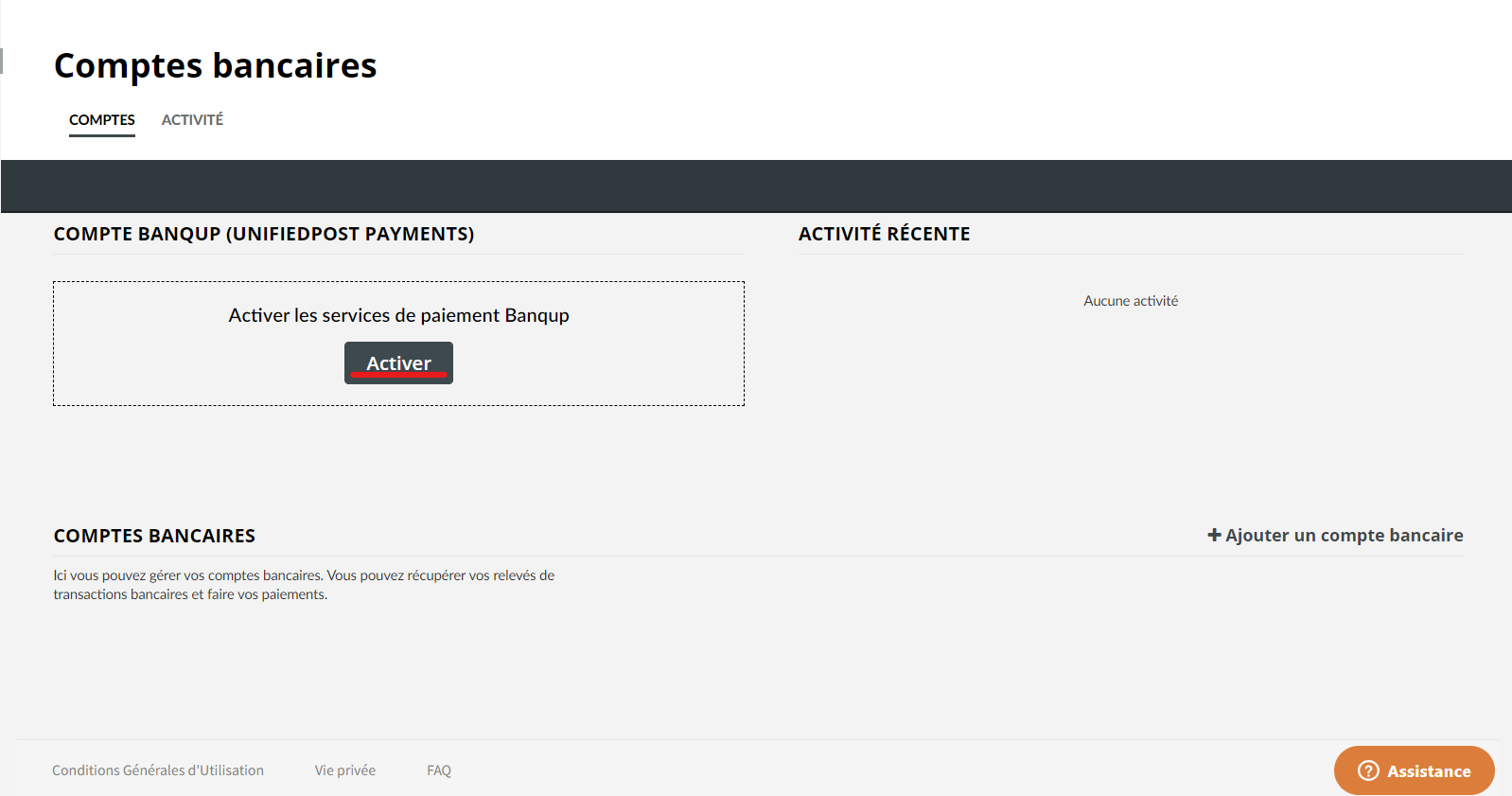
Task: Click 'COMPTE BANQUP (UNIFIEDPOST PAYMENTS)' heading
Action: click(x=264, y=234)
